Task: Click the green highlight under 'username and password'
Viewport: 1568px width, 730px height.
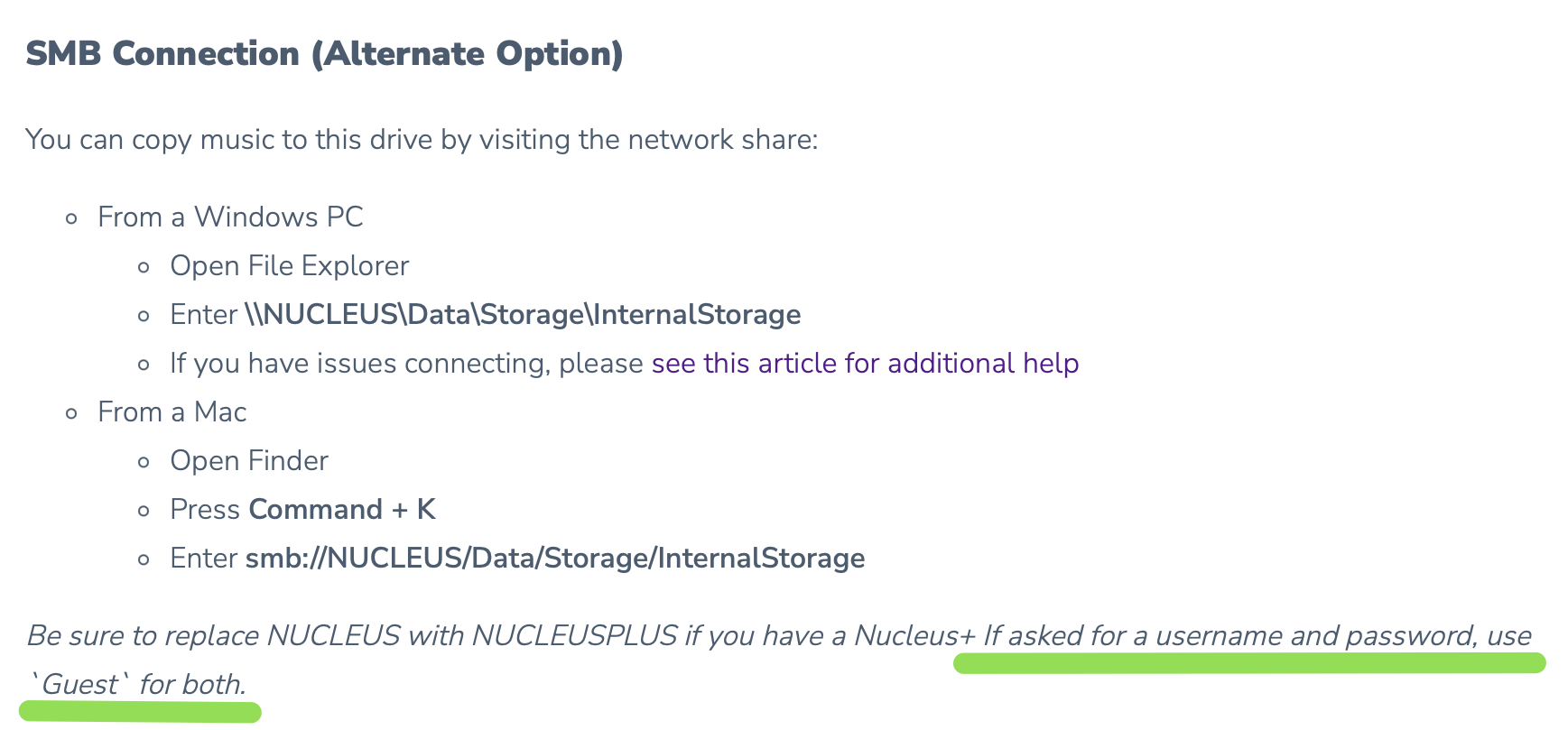Action: (1249, 664)
